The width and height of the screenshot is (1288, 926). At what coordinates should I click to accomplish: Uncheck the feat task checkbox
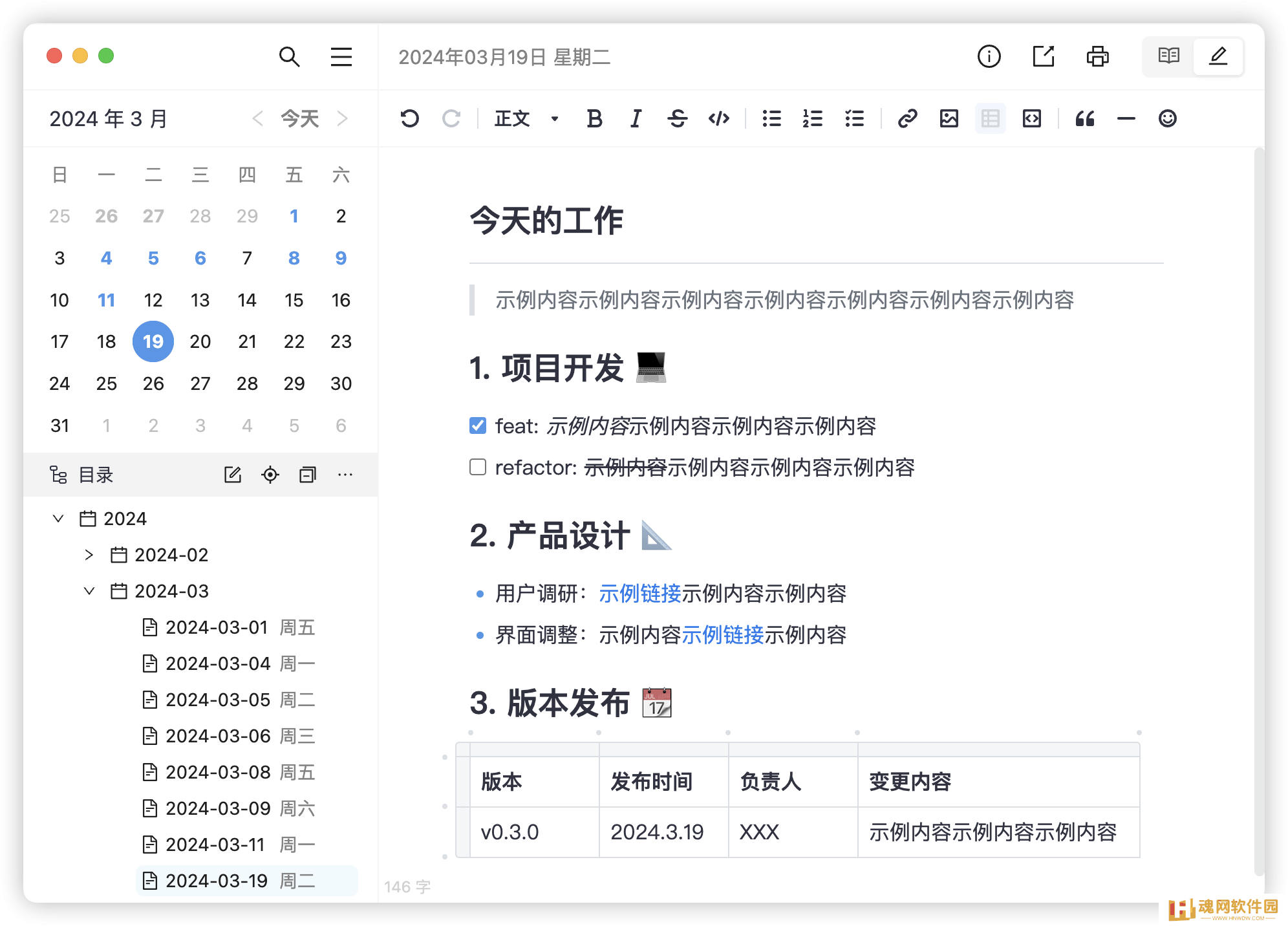click(478, 425)
